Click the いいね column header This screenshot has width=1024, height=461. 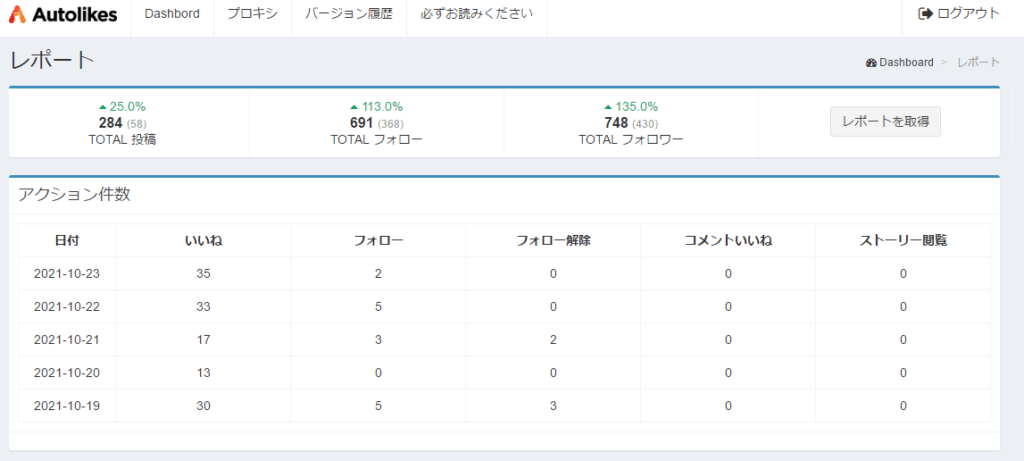point(203,240)
